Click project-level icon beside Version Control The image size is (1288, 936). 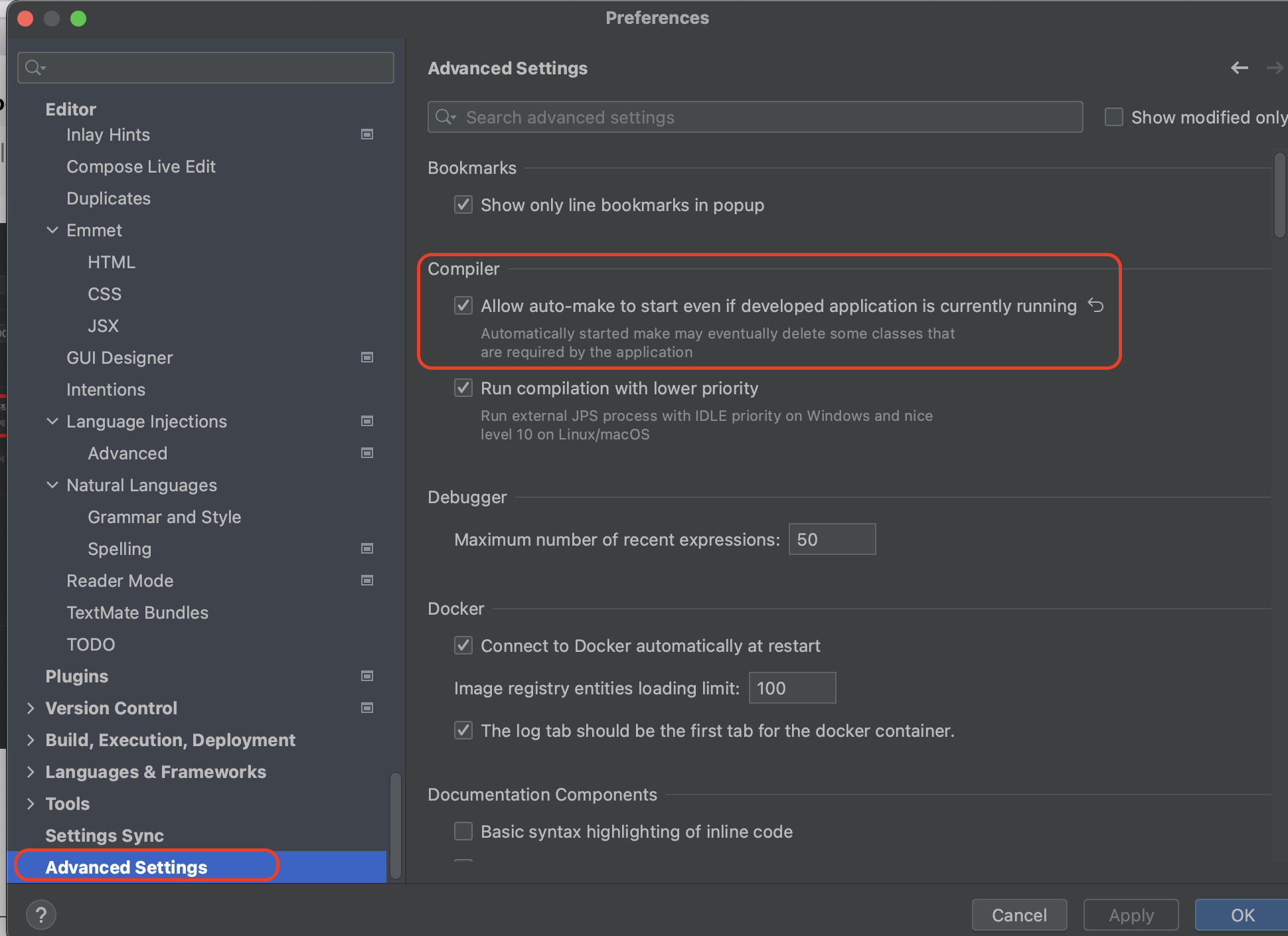pos(366,708)
